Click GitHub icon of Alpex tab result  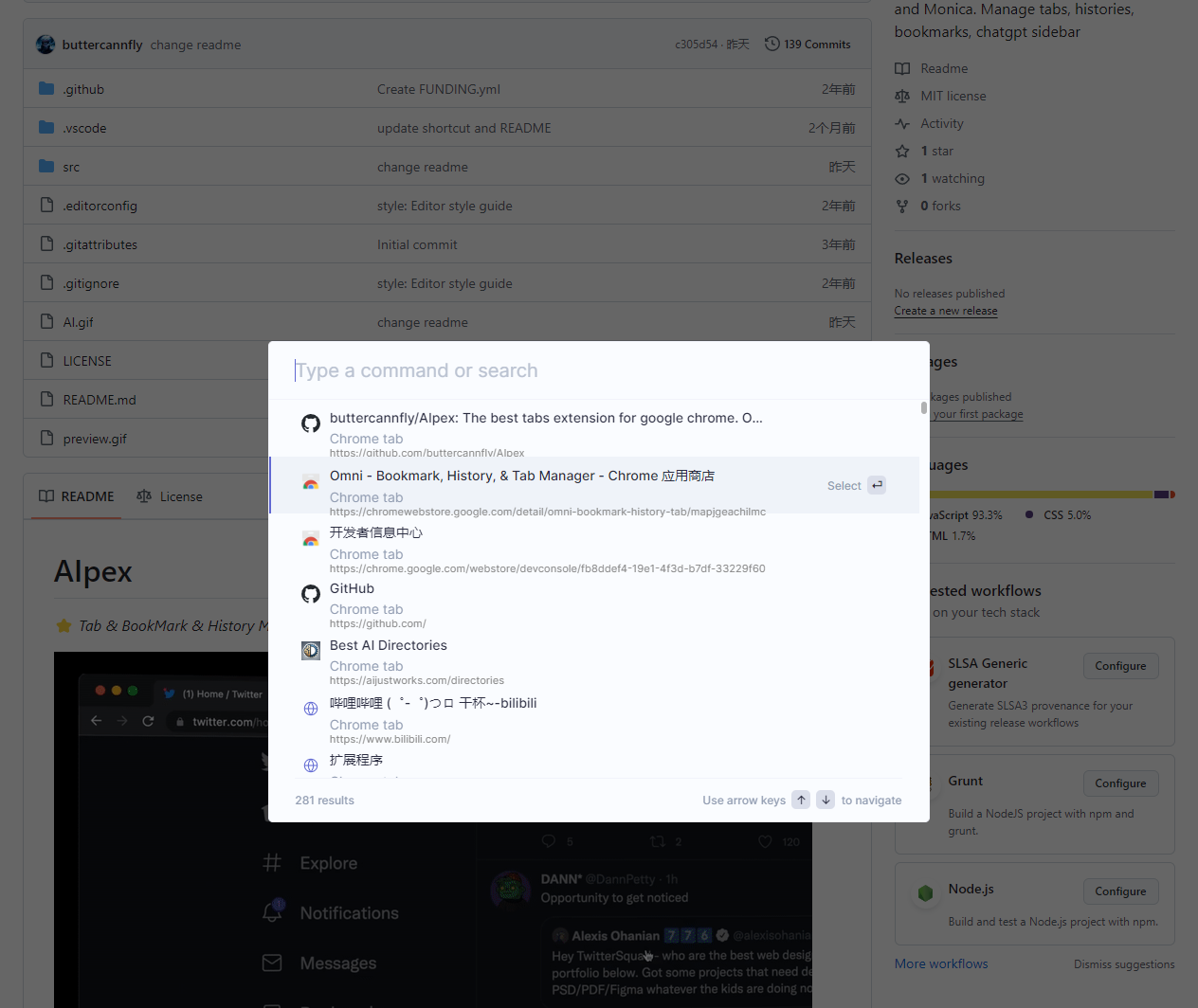[311, 423]
